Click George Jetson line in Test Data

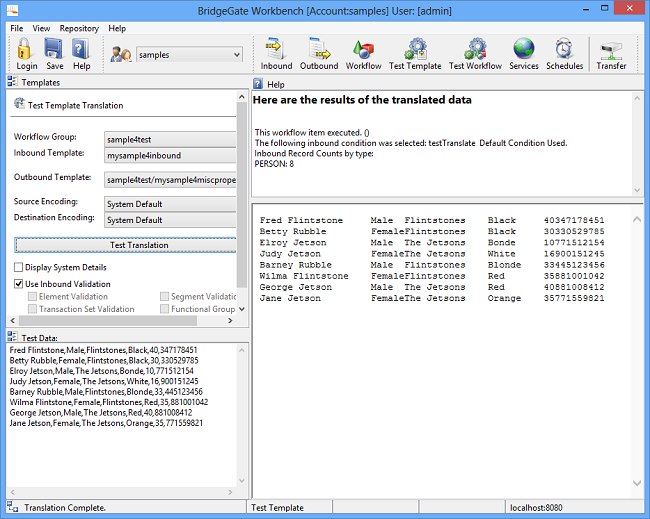tap(101, 412)
